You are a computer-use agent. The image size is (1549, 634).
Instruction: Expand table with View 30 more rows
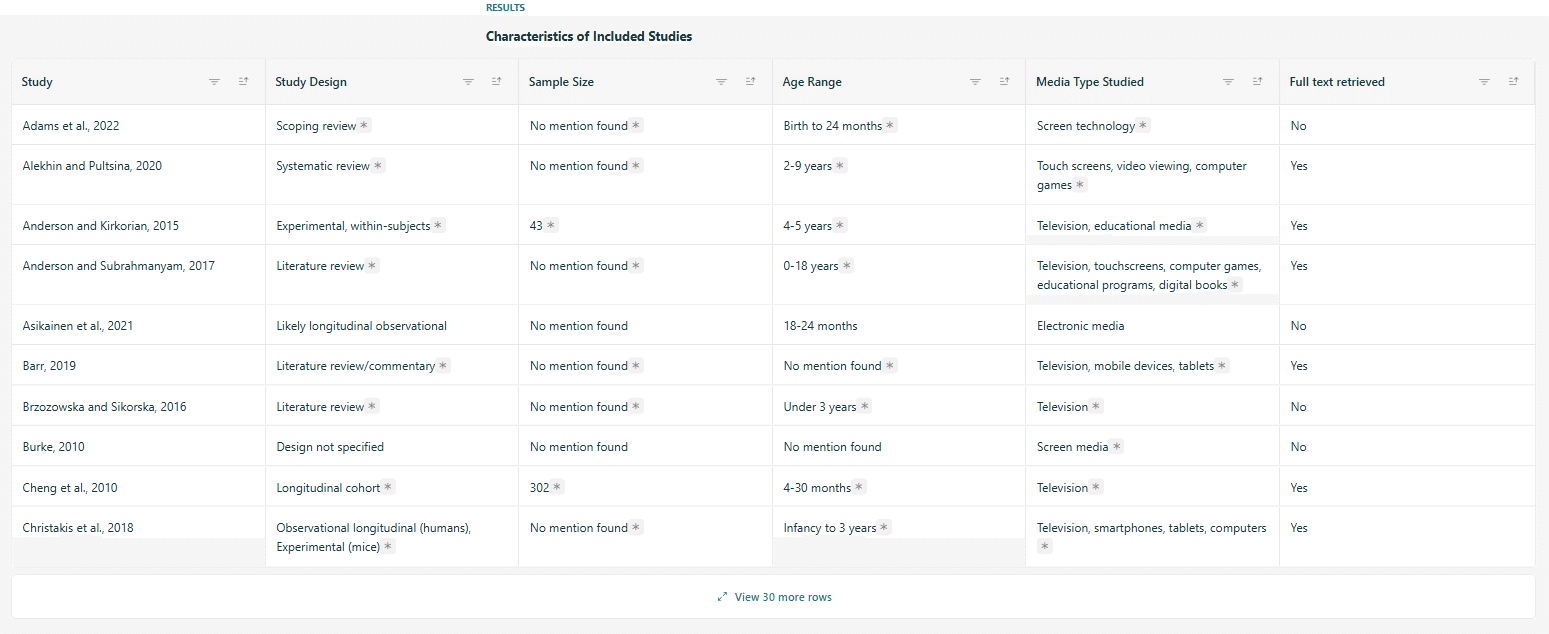click(x=774, y=597)
